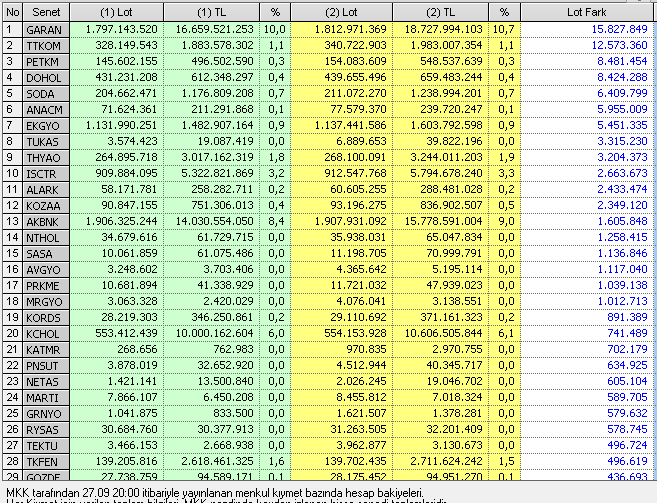This screenshot has width=657, height=503.
Task: Select the MARTI row label
Action: [x=46, y=398]
